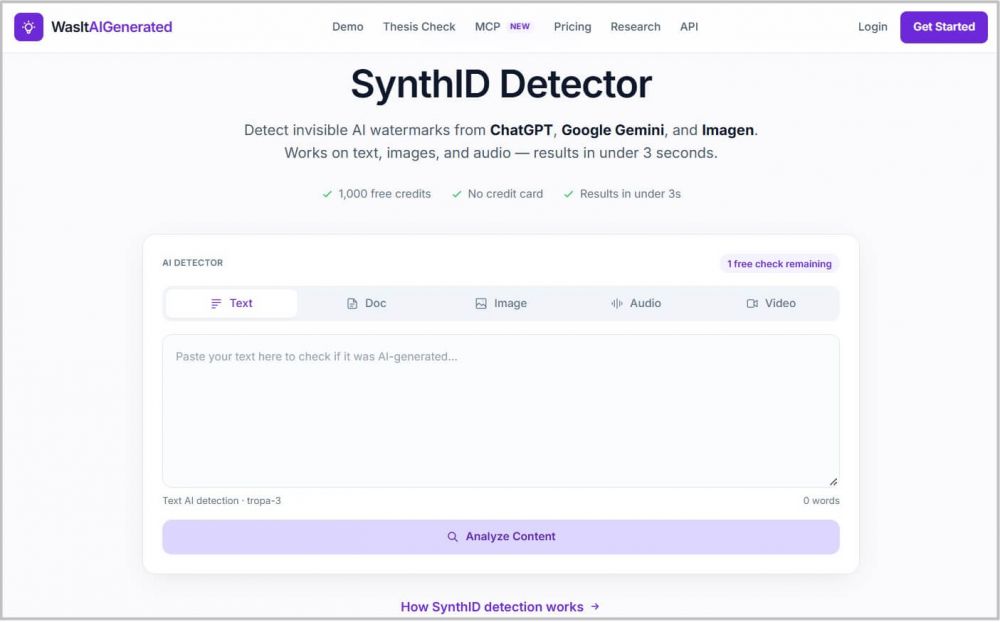This screenshot has height=622, width=1000.
Task: Switch to the Image tab
Action: (501, 303)
